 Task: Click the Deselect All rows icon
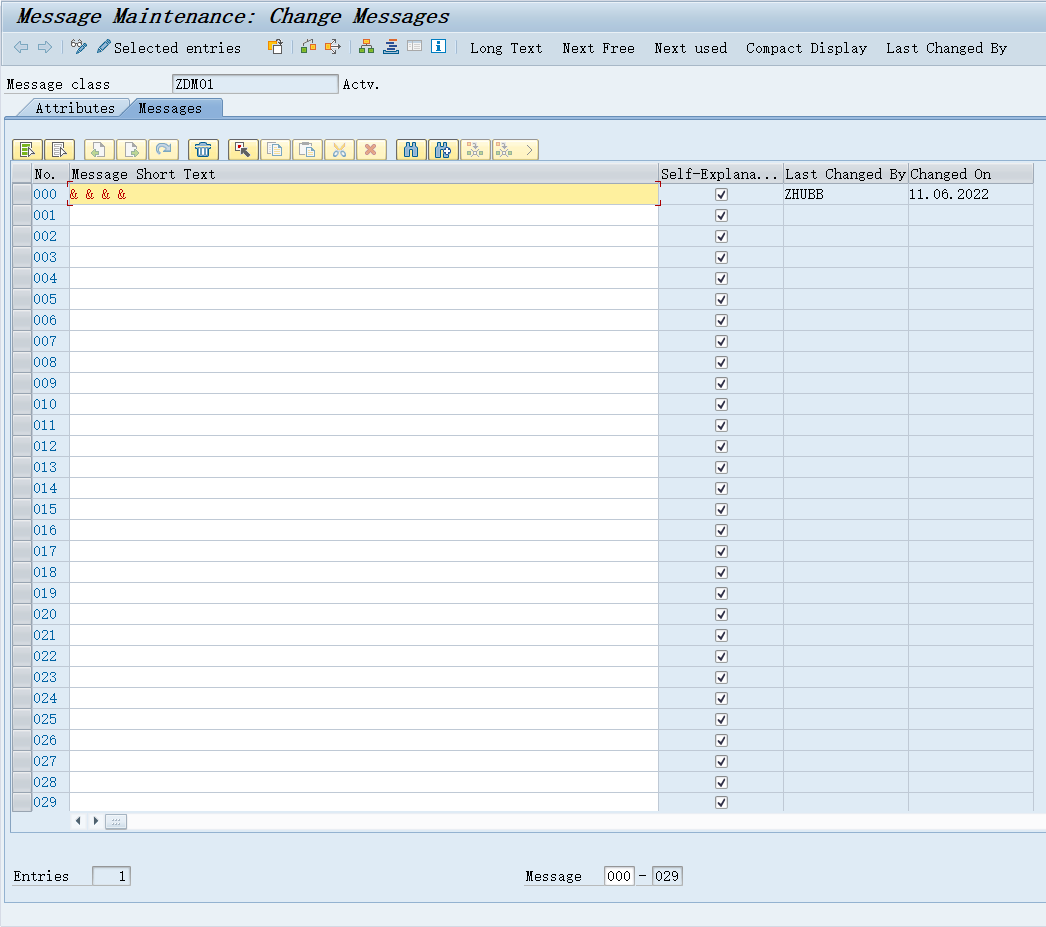[59, 150]
